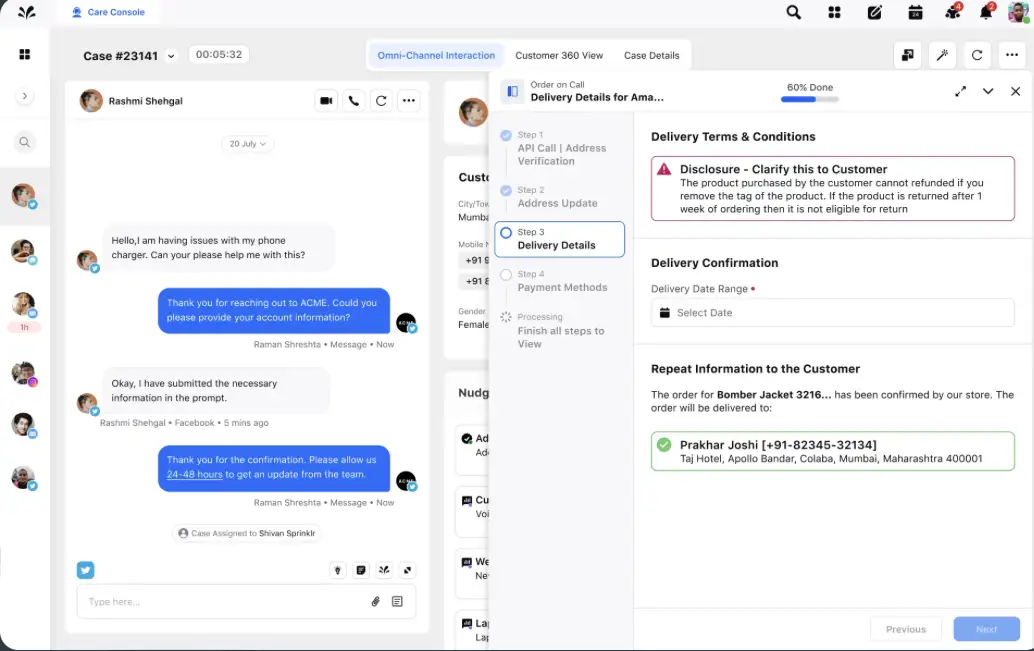
Task: Open more options in conversation header
Action: [x=409, y=101]
